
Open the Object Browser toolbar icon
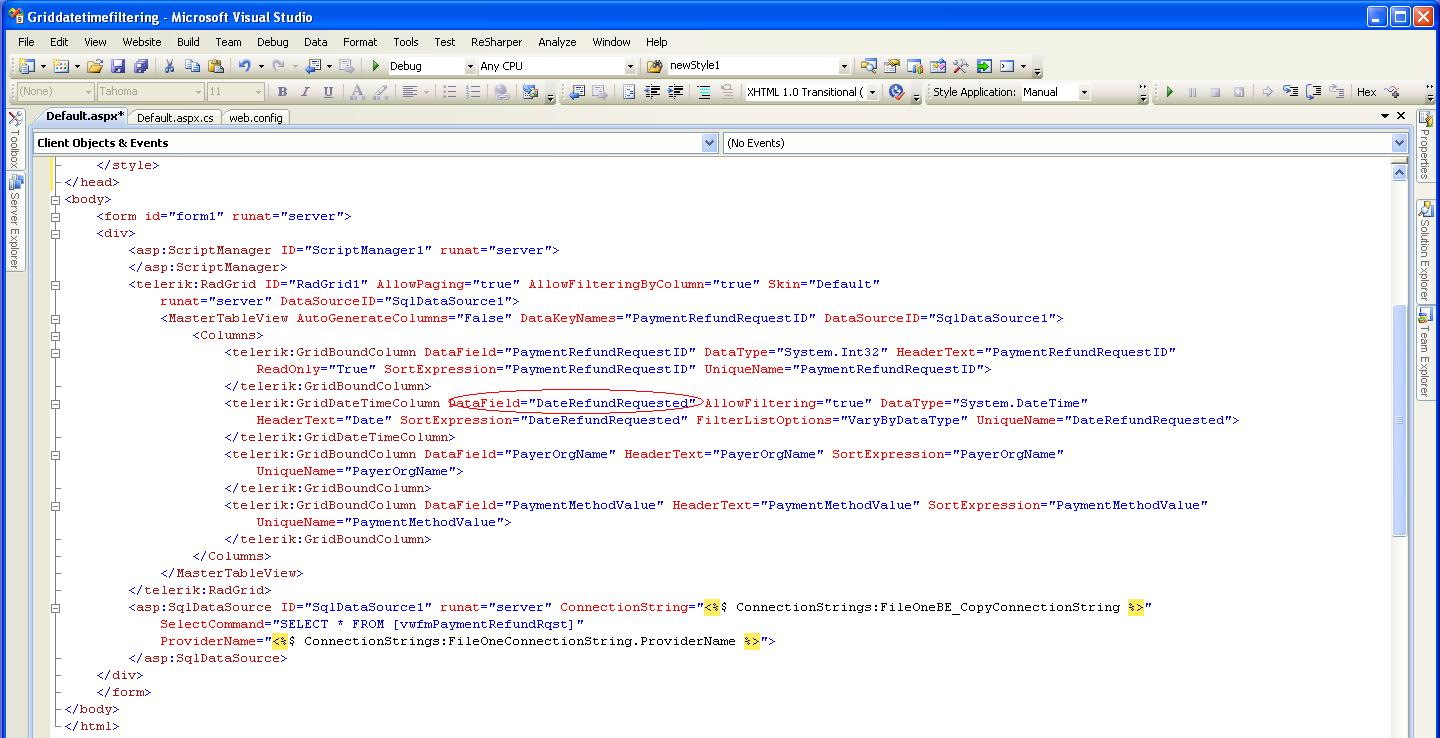coord(914,66)
